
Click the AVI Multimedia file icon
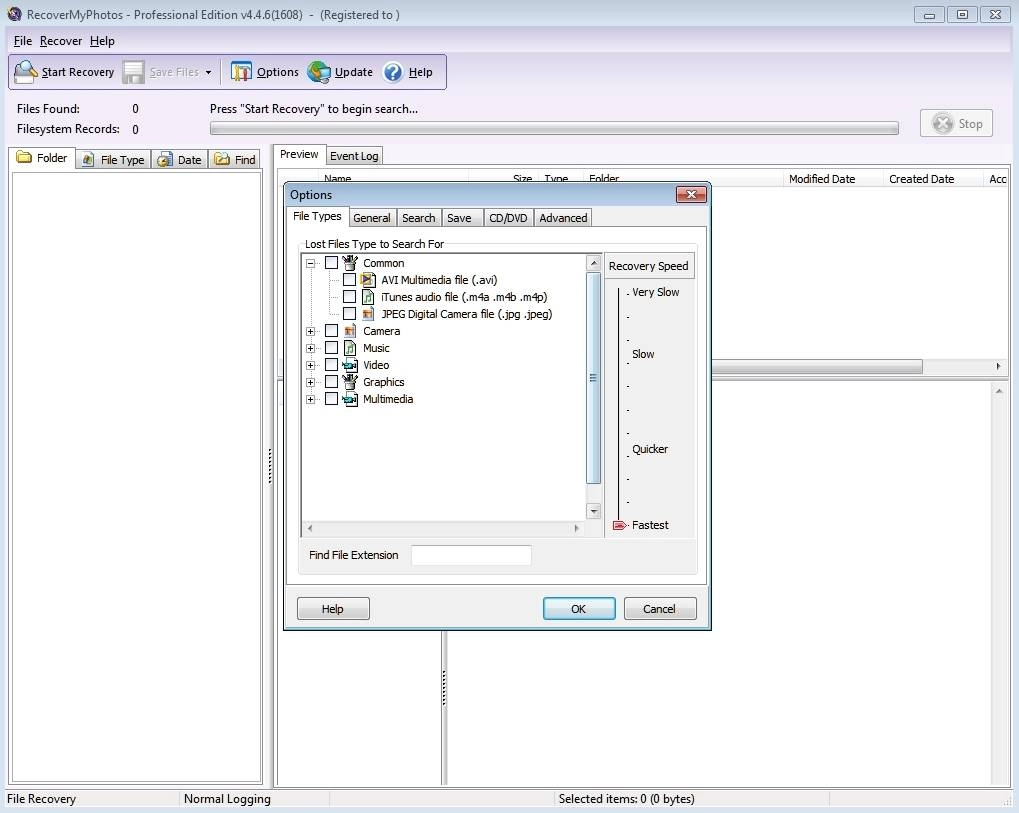(368, 280)
